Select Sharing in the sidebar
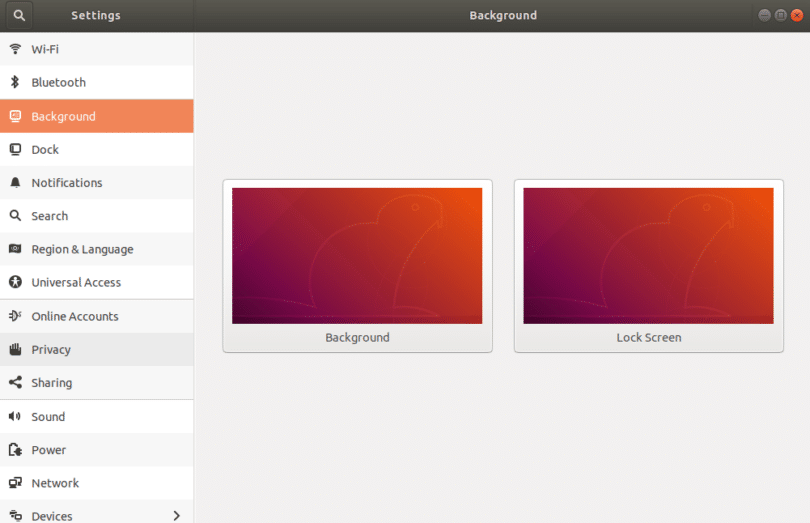 (97, 382)
